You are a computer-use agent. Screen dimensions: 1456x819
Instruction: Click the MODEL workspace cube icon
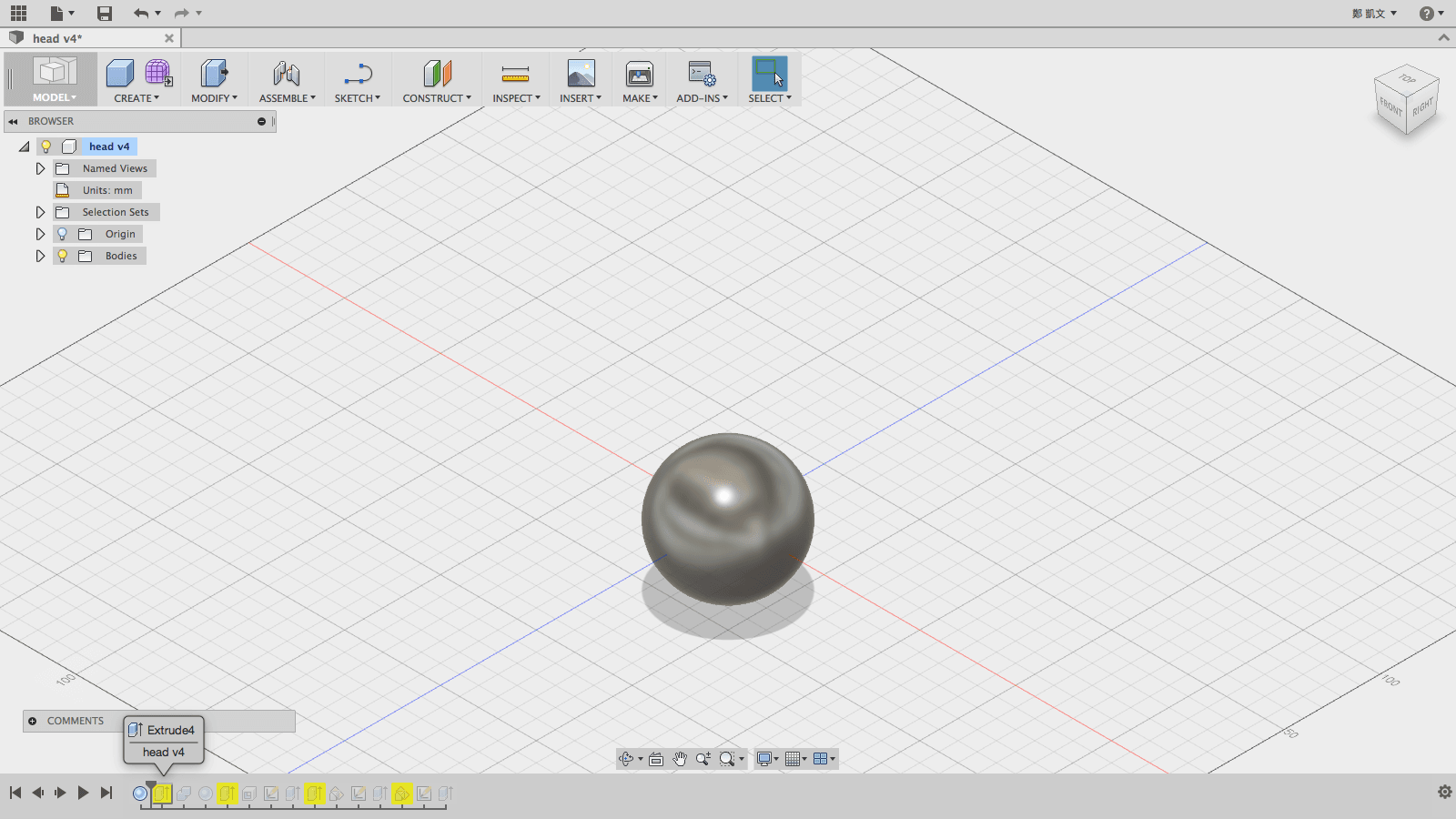coord(55,72)
